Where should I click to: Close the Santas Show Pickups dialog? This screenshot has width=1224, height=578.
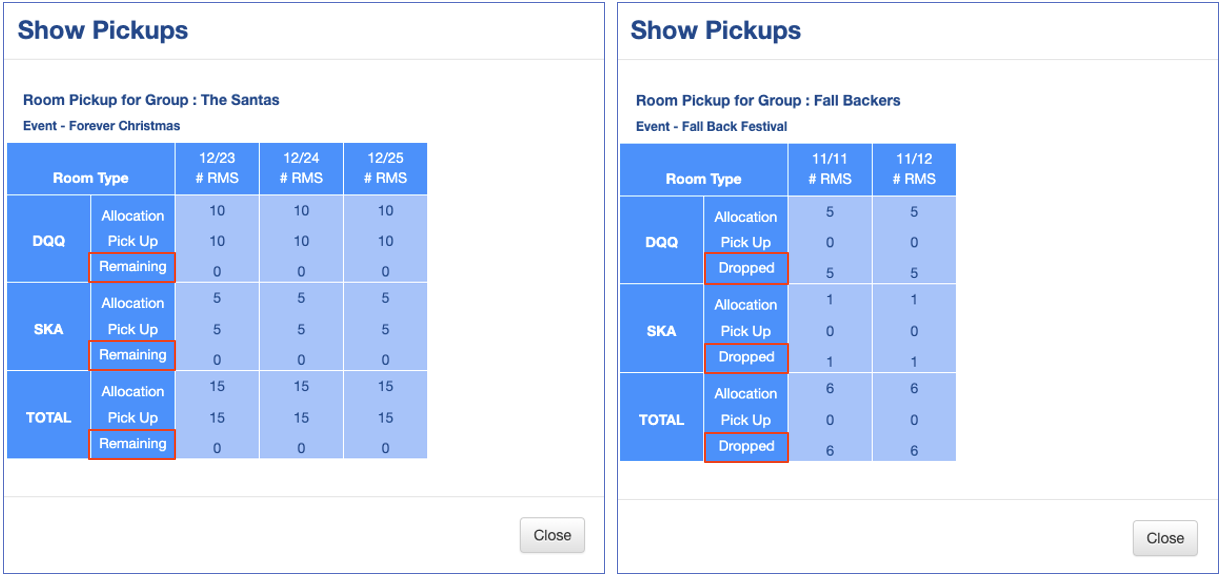552,535
